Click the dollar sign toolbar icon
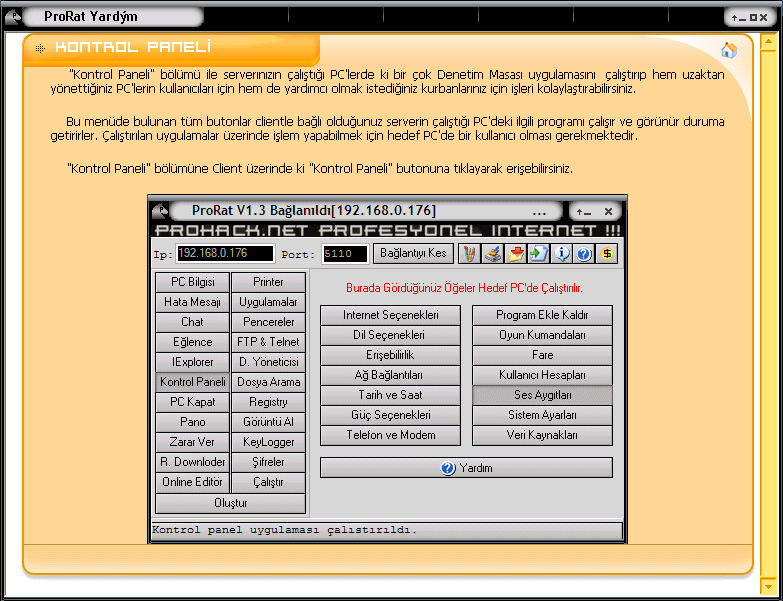Image resolution: width=783 pixels, height=601 pixels. click(608, 254)
